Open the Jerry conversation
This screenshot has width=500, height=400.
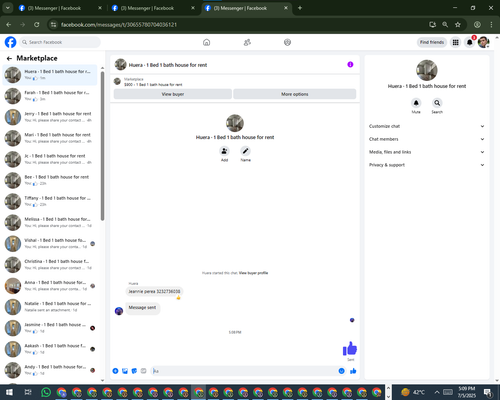pyautogui.click(x=50, y=117)
